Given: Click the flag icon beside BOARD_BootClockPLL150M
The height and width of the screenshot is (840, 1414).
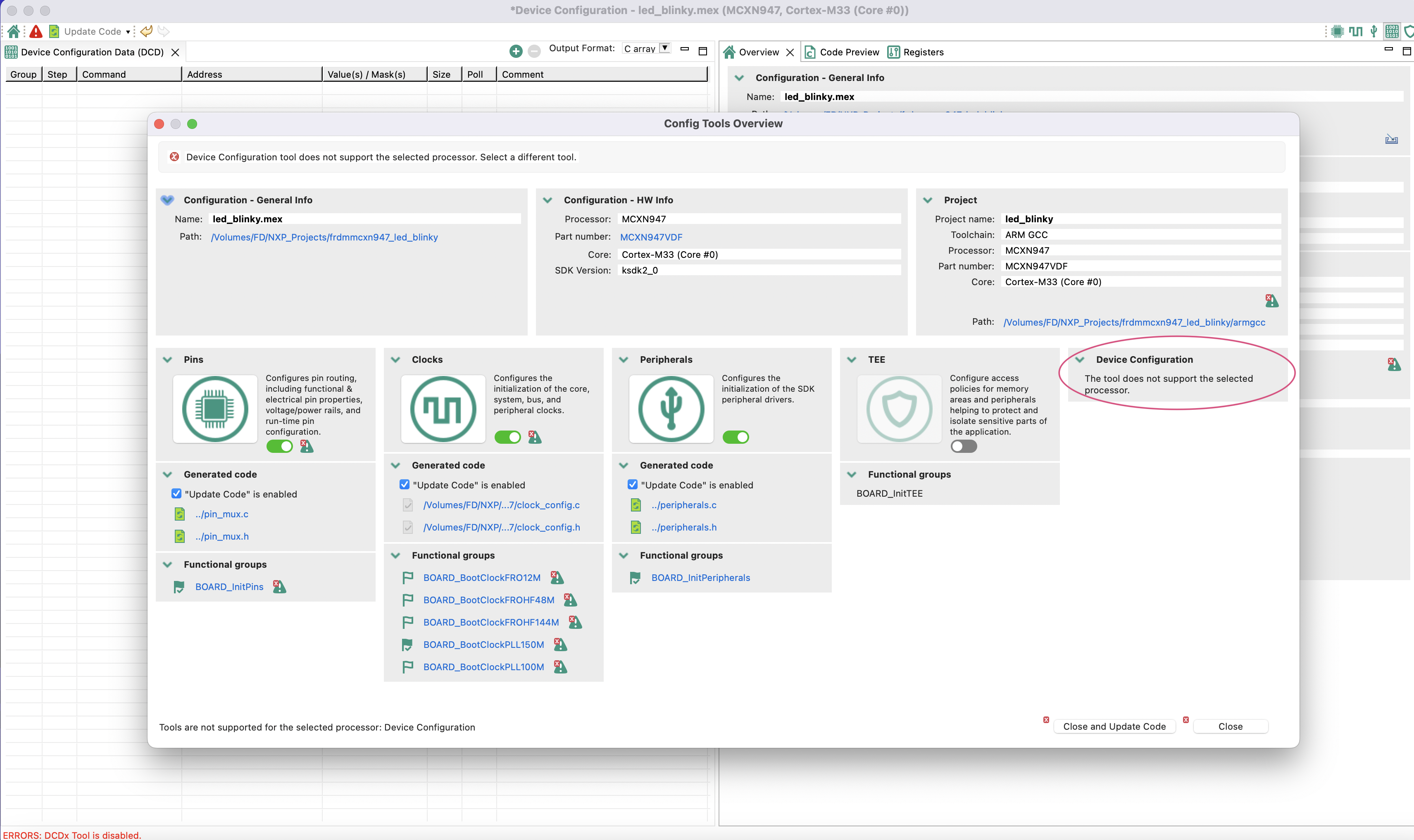Looking at the screenshot, I should 407,645.
